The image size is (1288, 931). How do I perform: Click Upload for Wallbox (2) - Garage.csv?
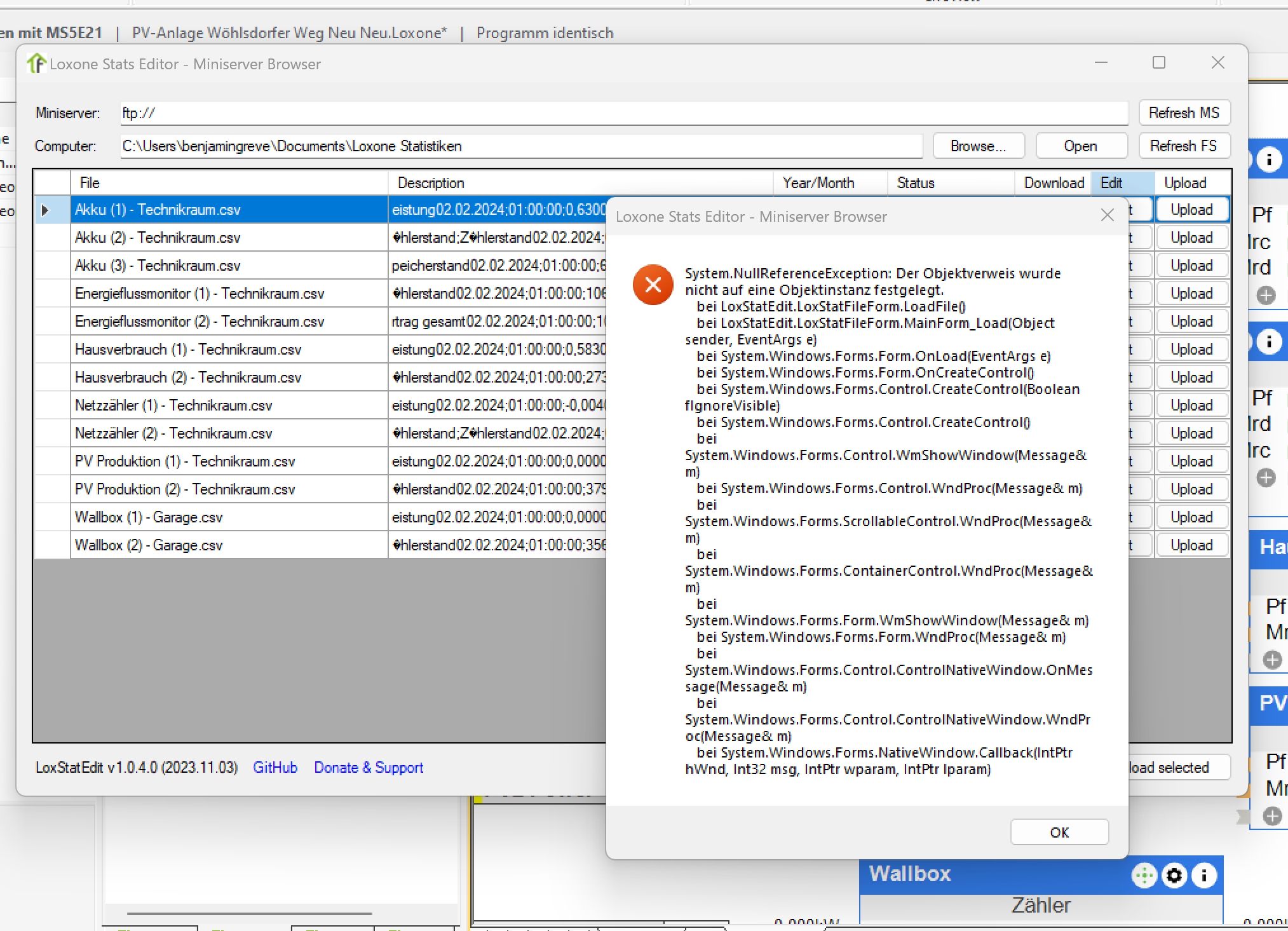click(x=1191, y=545)
